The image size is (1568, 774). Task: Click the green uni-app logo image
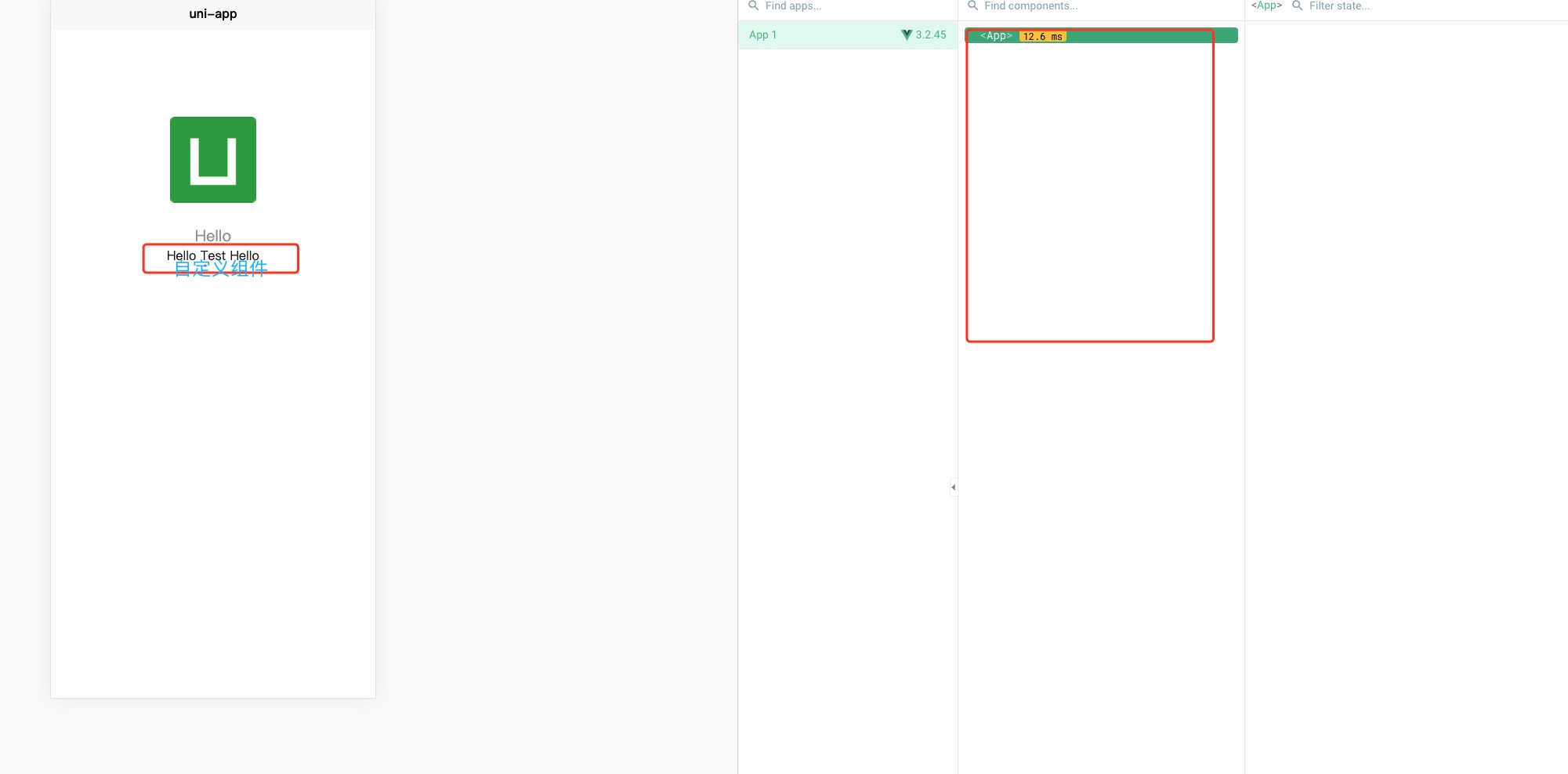pyautogui.click(x=213, y=160)
